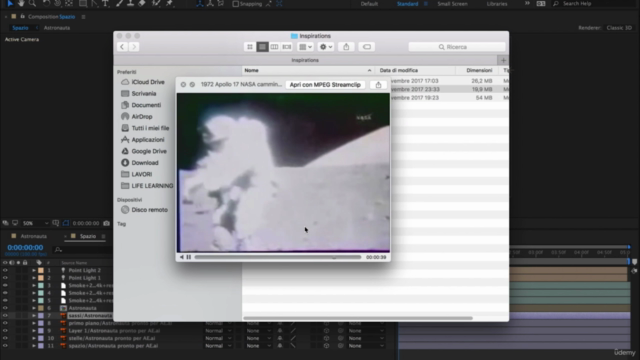This screenshot has height=360, width=640.
Task: Select the Eraser tool
Action: pos(142,3)
